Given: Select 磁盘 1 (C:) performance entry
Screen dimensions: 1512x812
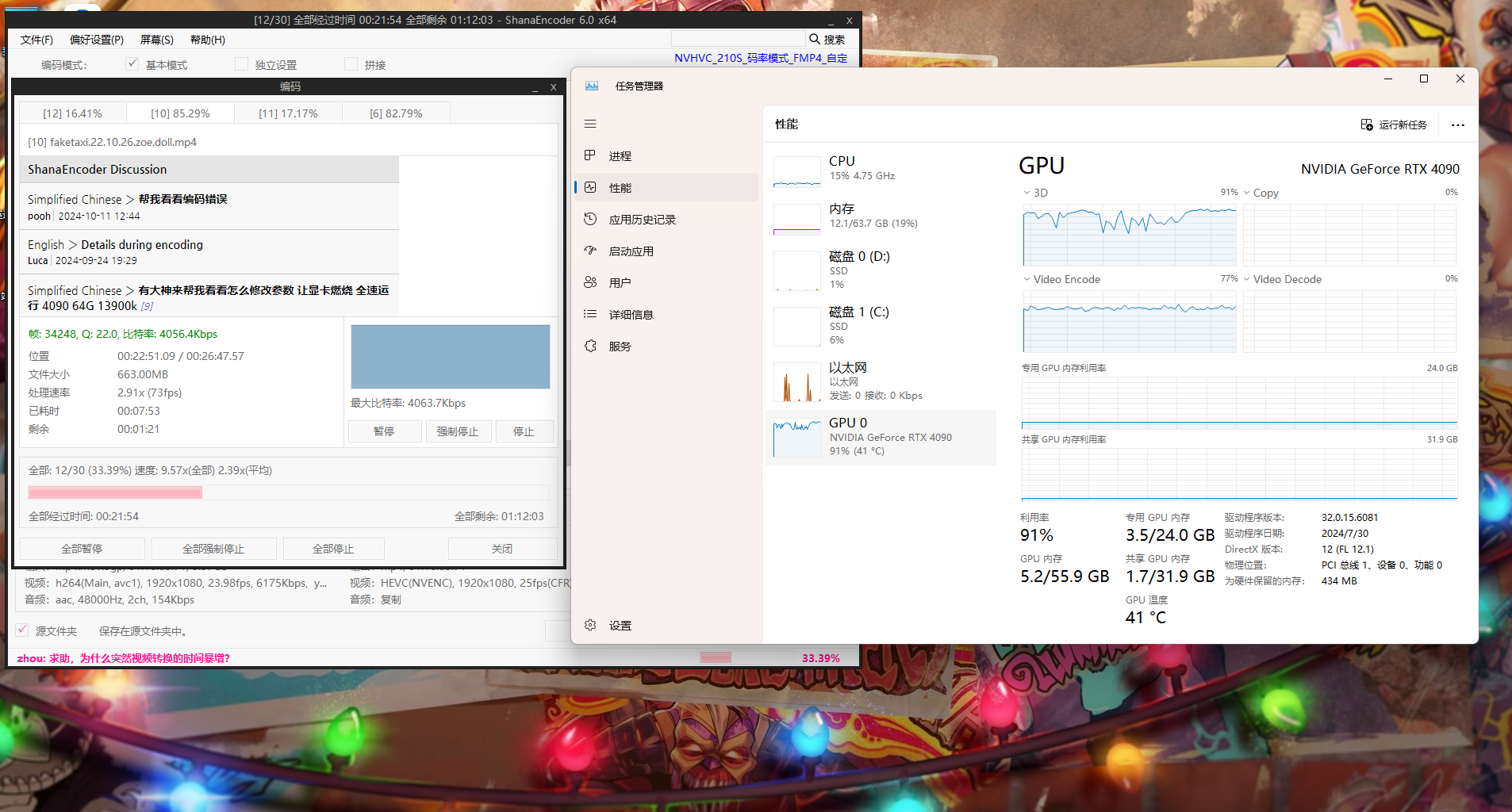Looking at the screenshot, I should [x=881, y=326].
